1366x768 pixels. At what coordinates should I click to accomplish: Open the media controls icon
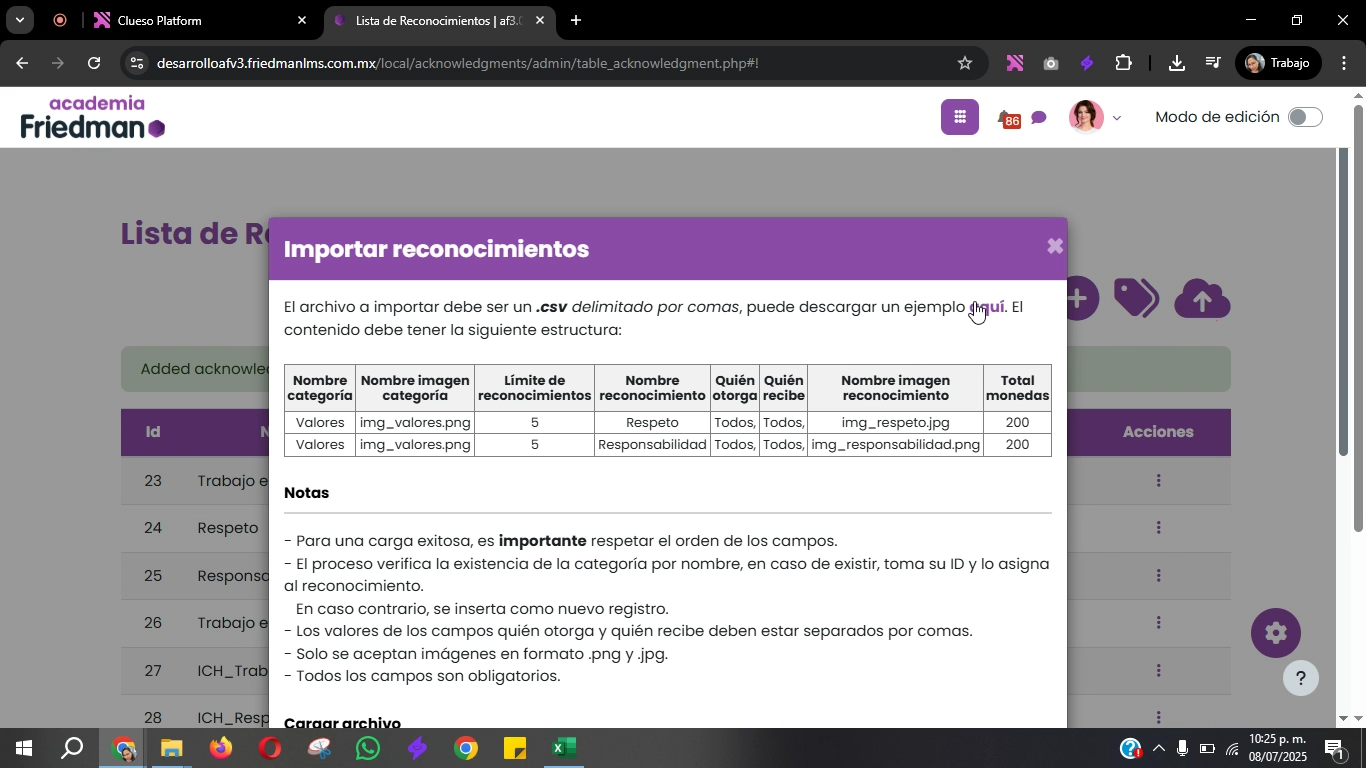(x=1213, y=63)
